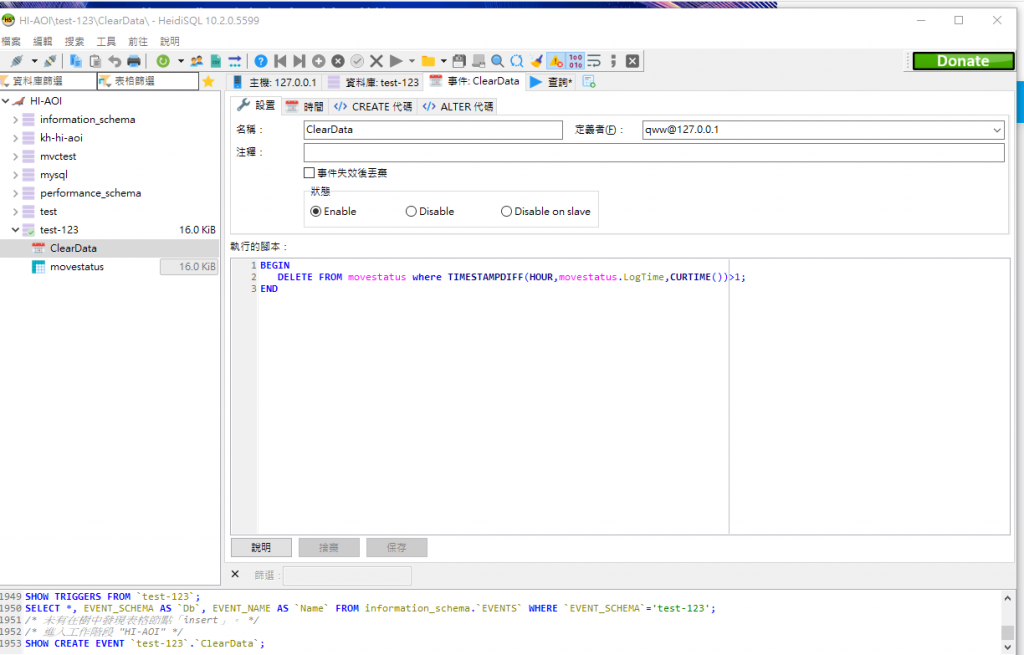Click the 表格篩選 table filter box

[x=148, y=81]
